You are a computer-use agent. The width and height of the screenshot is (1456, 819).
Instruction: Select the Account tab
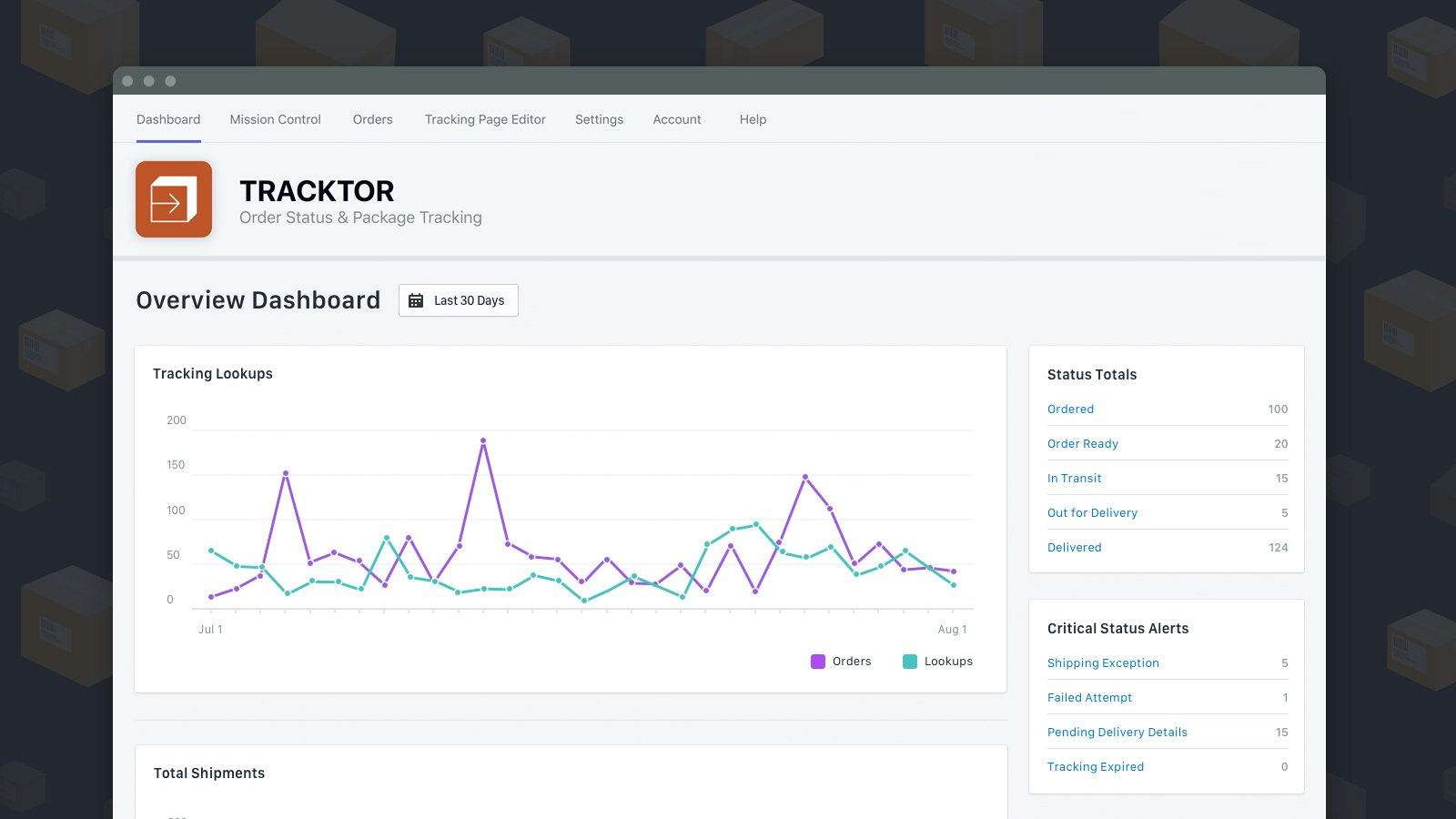point(676,119)
